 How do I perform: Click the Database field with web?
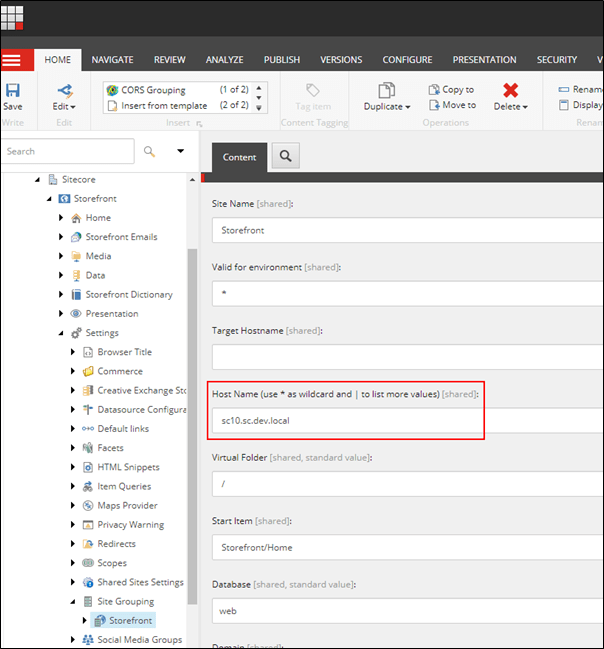coord(407,611)
